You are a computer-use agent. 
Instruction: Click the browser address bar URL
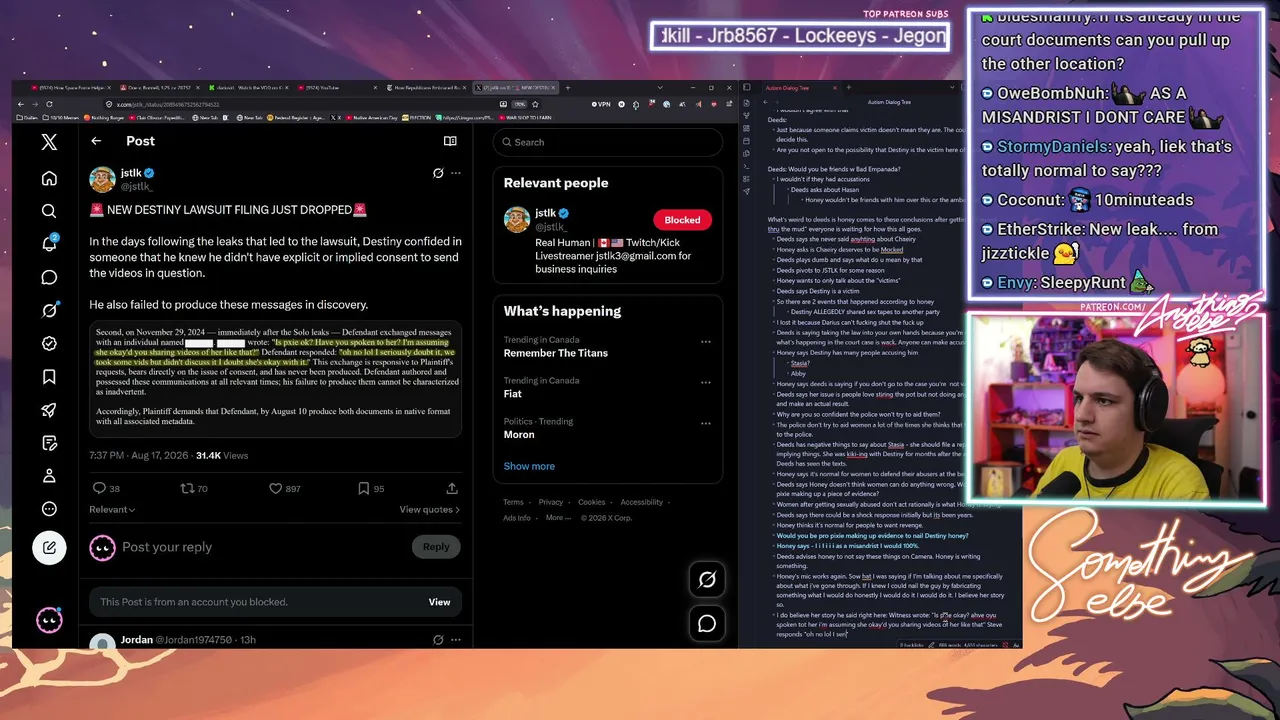[168, 104]
